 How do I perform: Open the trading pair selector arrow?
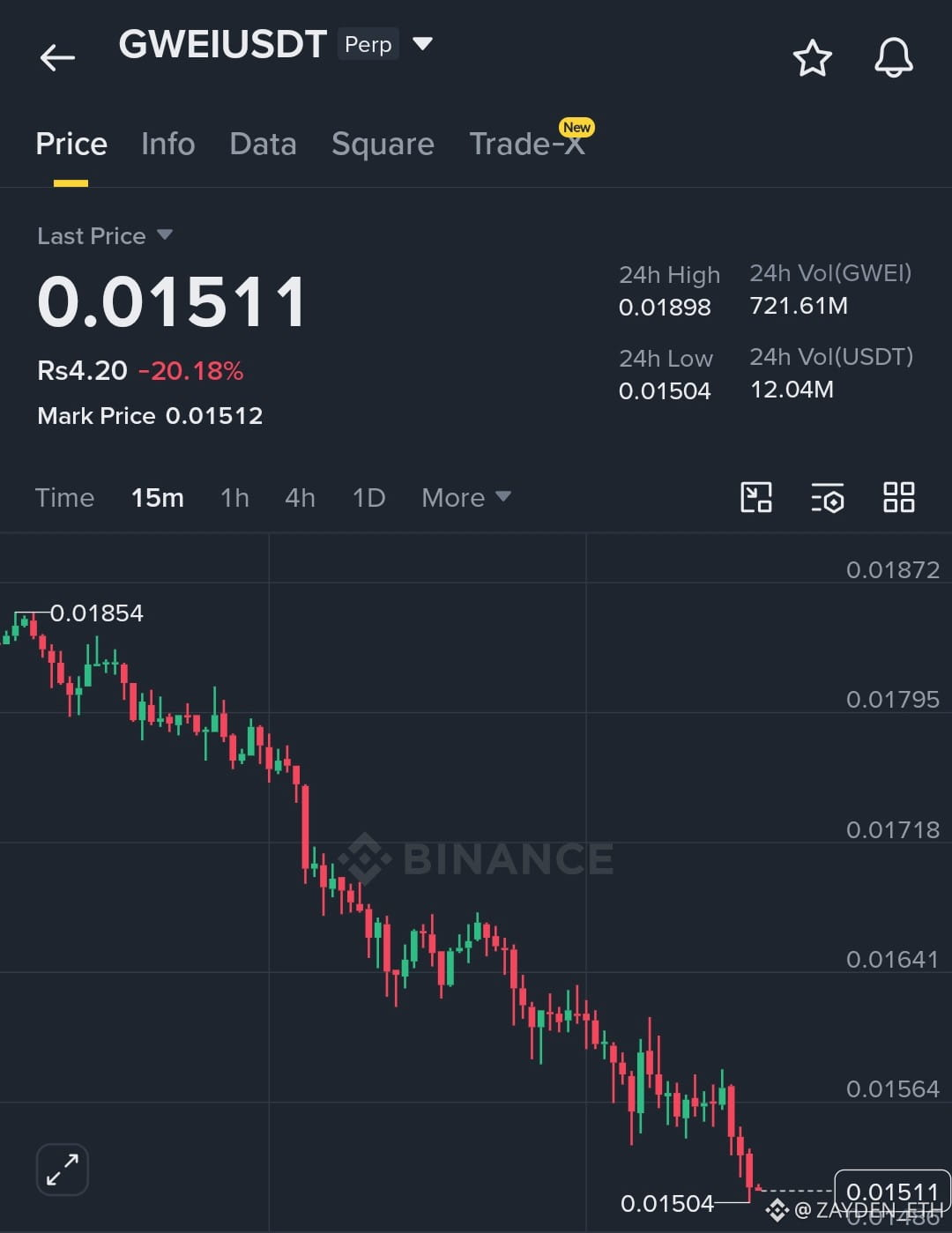(x=422, y=44)
